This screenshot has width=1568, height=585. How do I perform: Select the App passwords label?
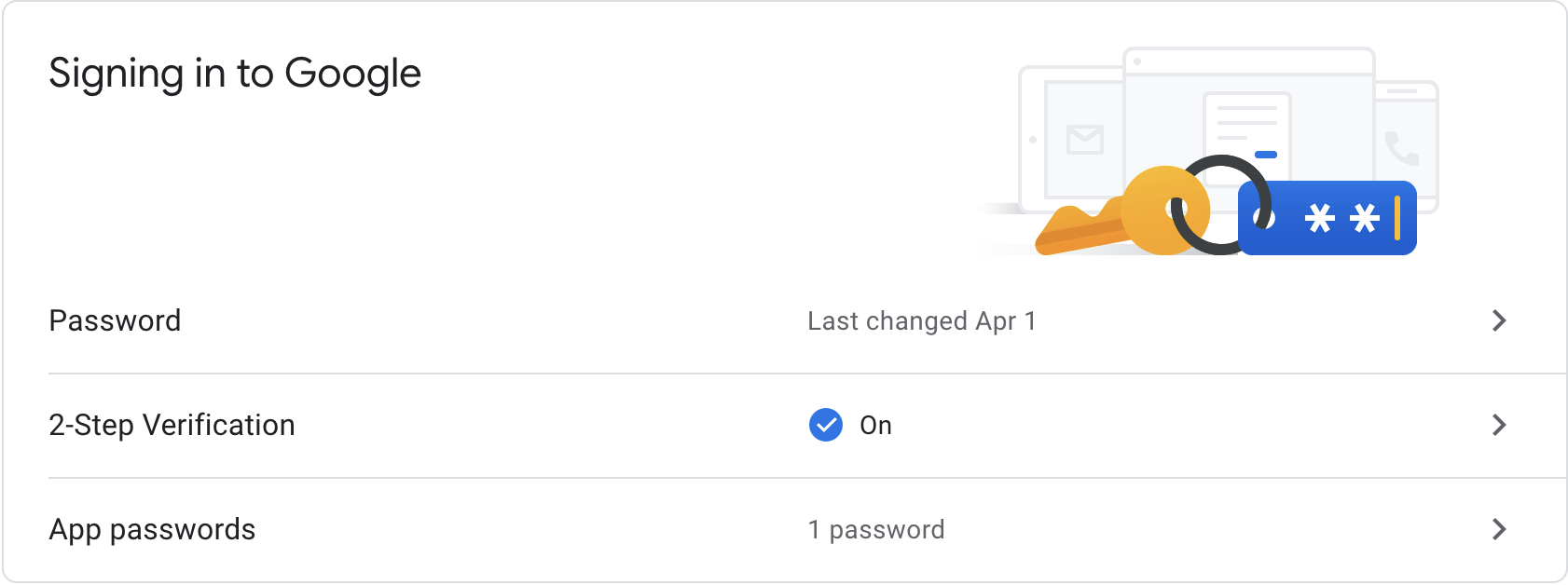[x=152, y=529]
